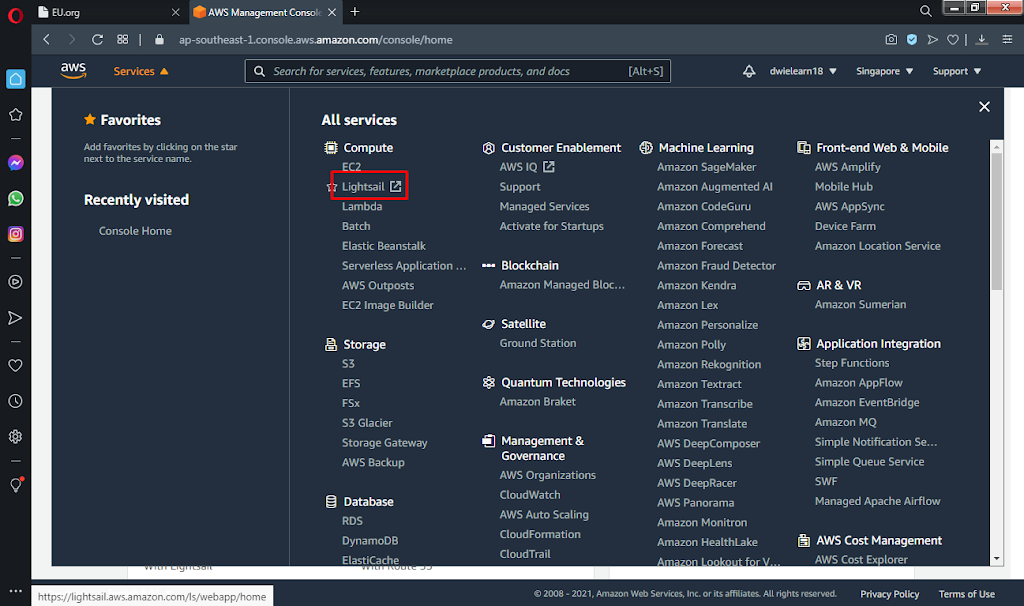Open Bookmarks star in Opera sidebar
The width and height of the screenshot is (1024, 606).
[16, 115]
